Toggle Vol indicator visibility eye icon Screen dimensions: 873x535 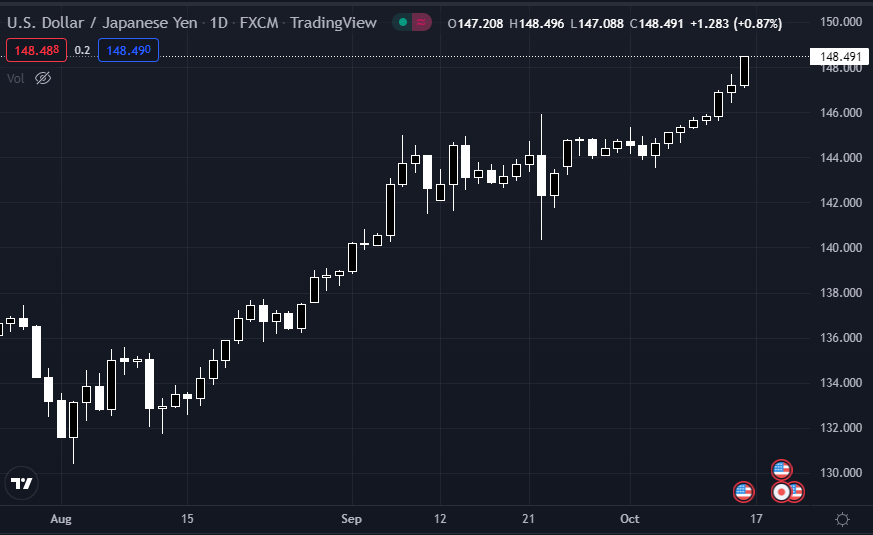[43, 78]
